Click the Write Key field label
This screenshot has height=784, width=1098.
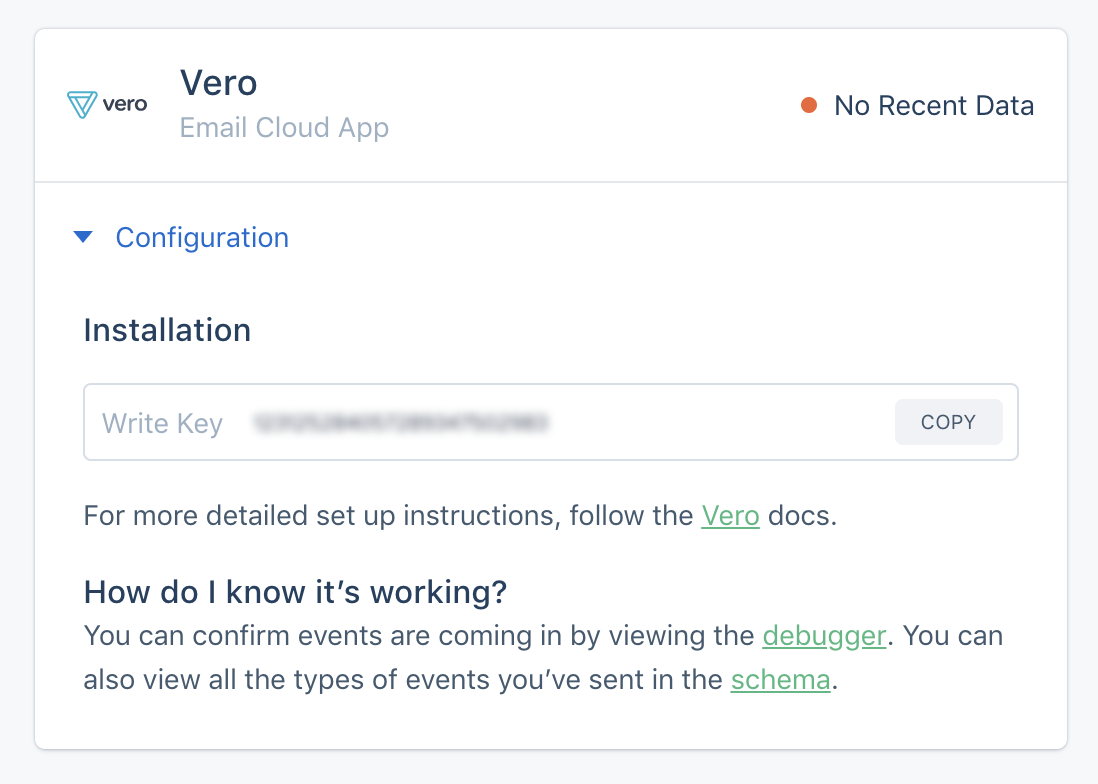coord(162,423)
